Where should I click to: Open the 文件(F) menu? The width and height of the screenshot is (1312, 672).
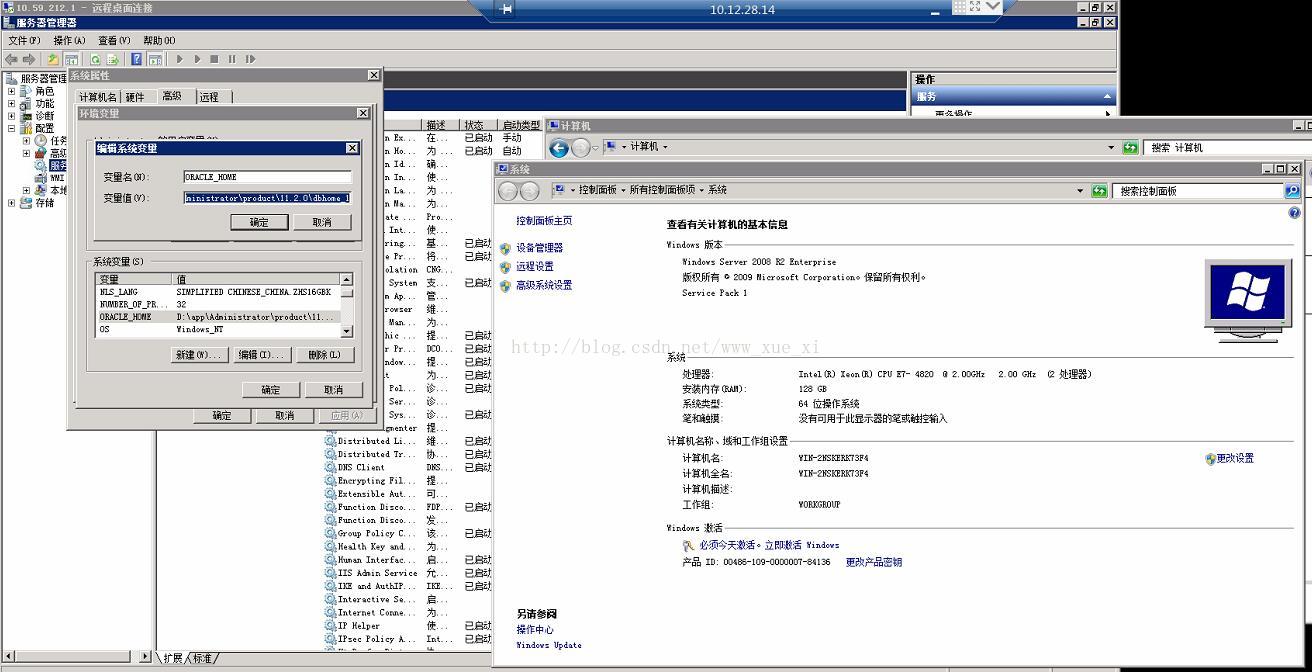point(24,40)
